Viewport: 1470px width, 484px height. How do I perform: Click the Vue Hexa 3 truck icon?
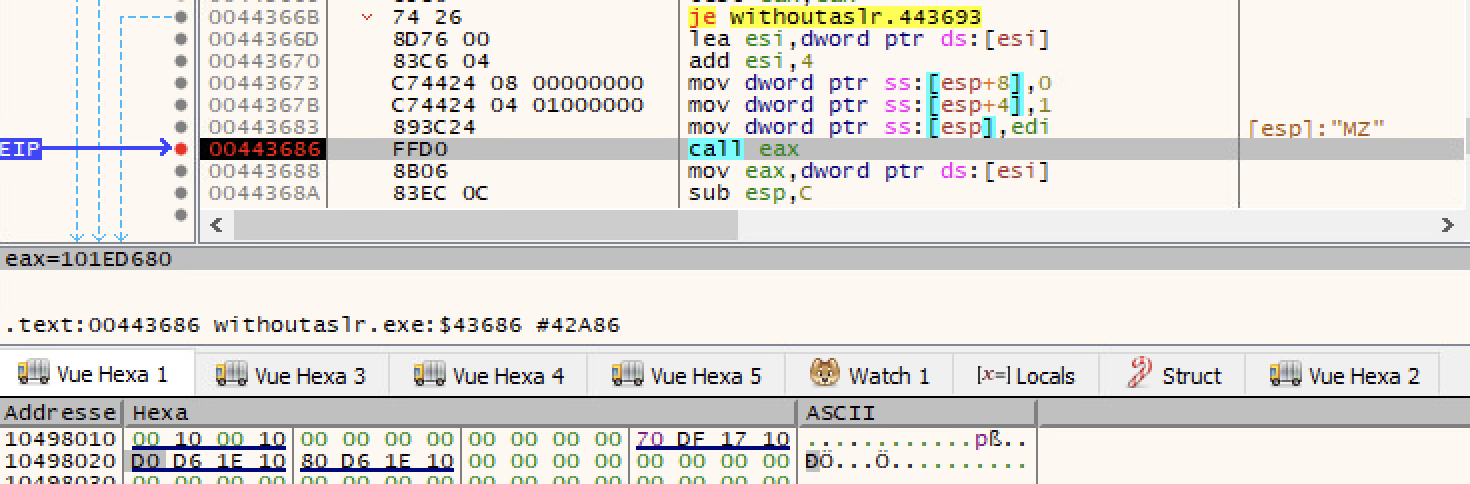[x=231, y=374]
